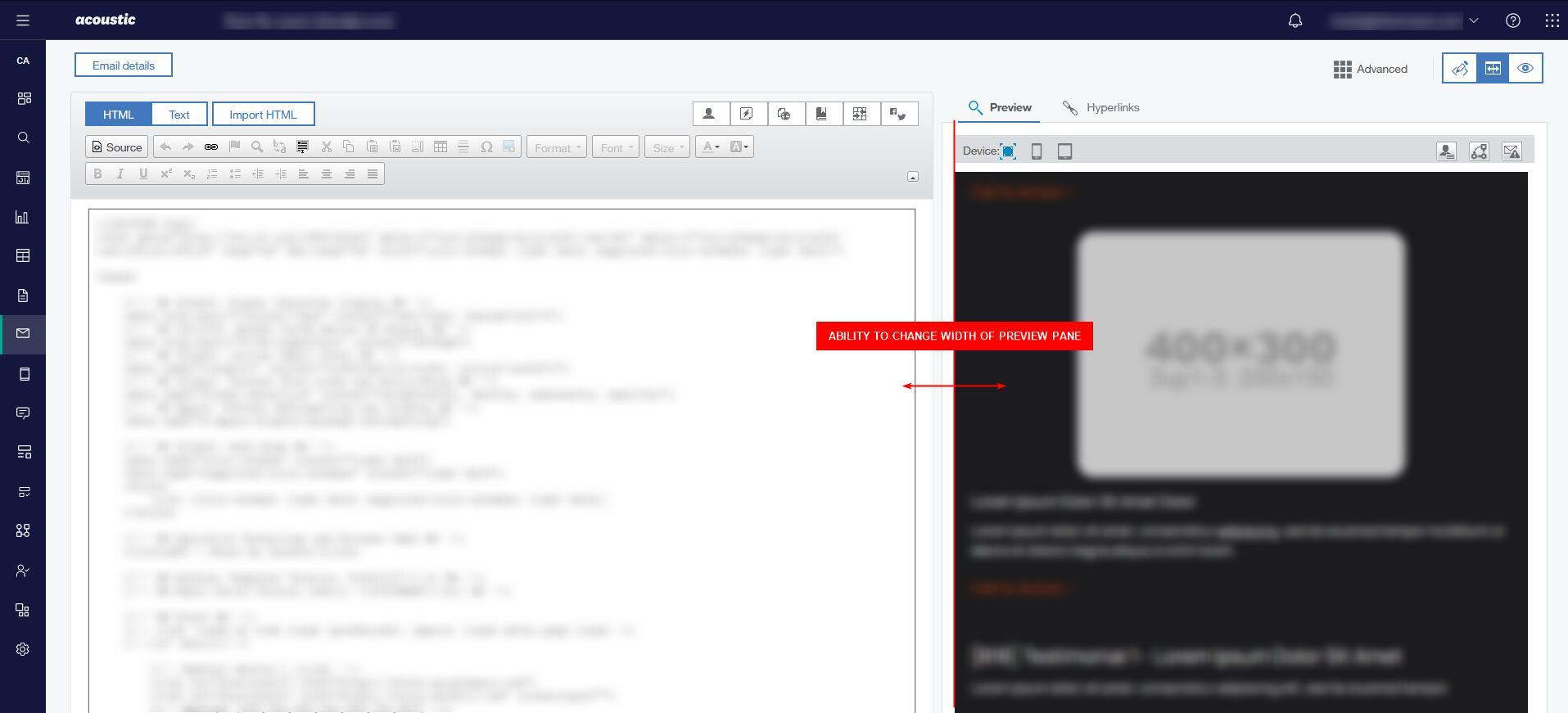Click the Source view button

coord(116,147)
